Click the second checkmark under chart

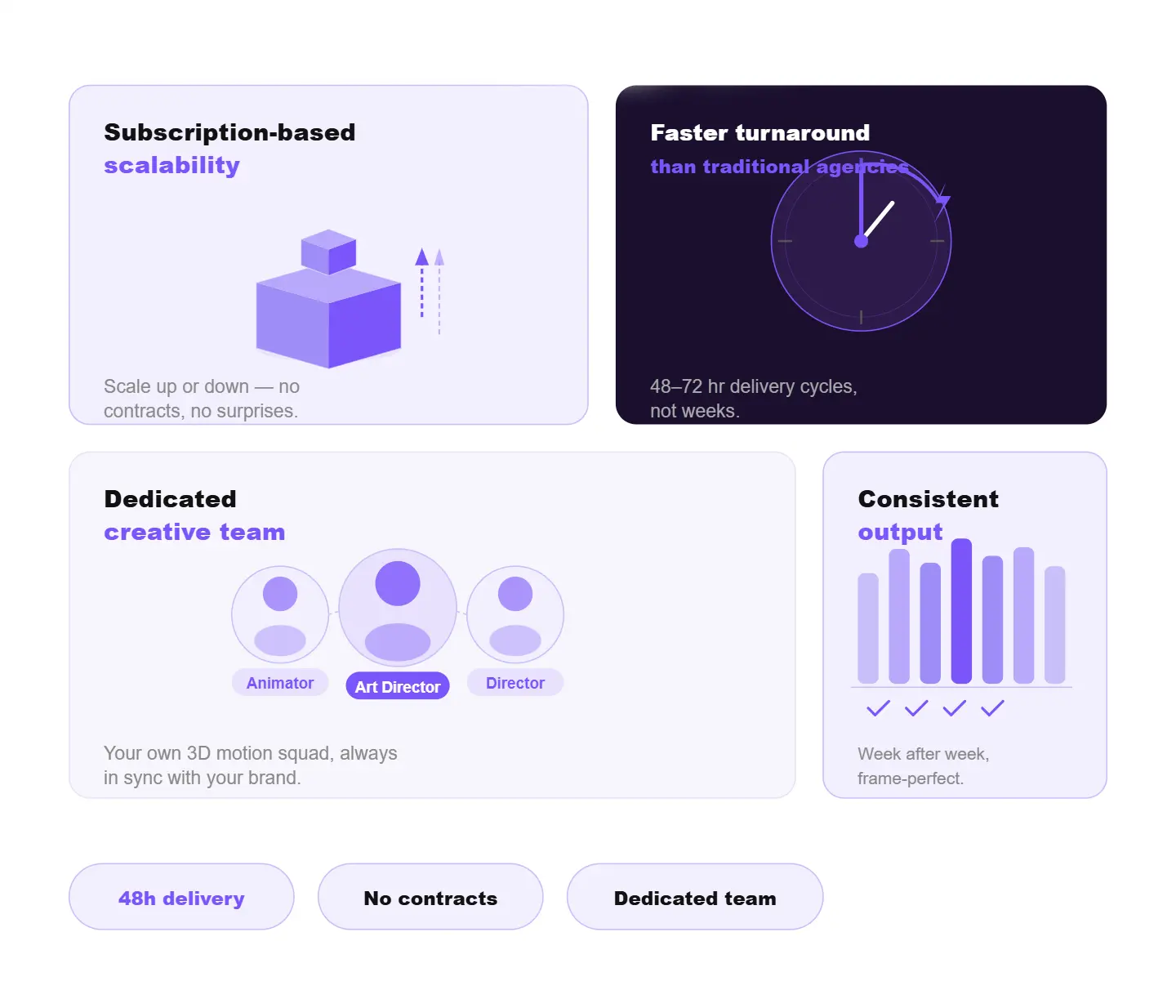916,708
